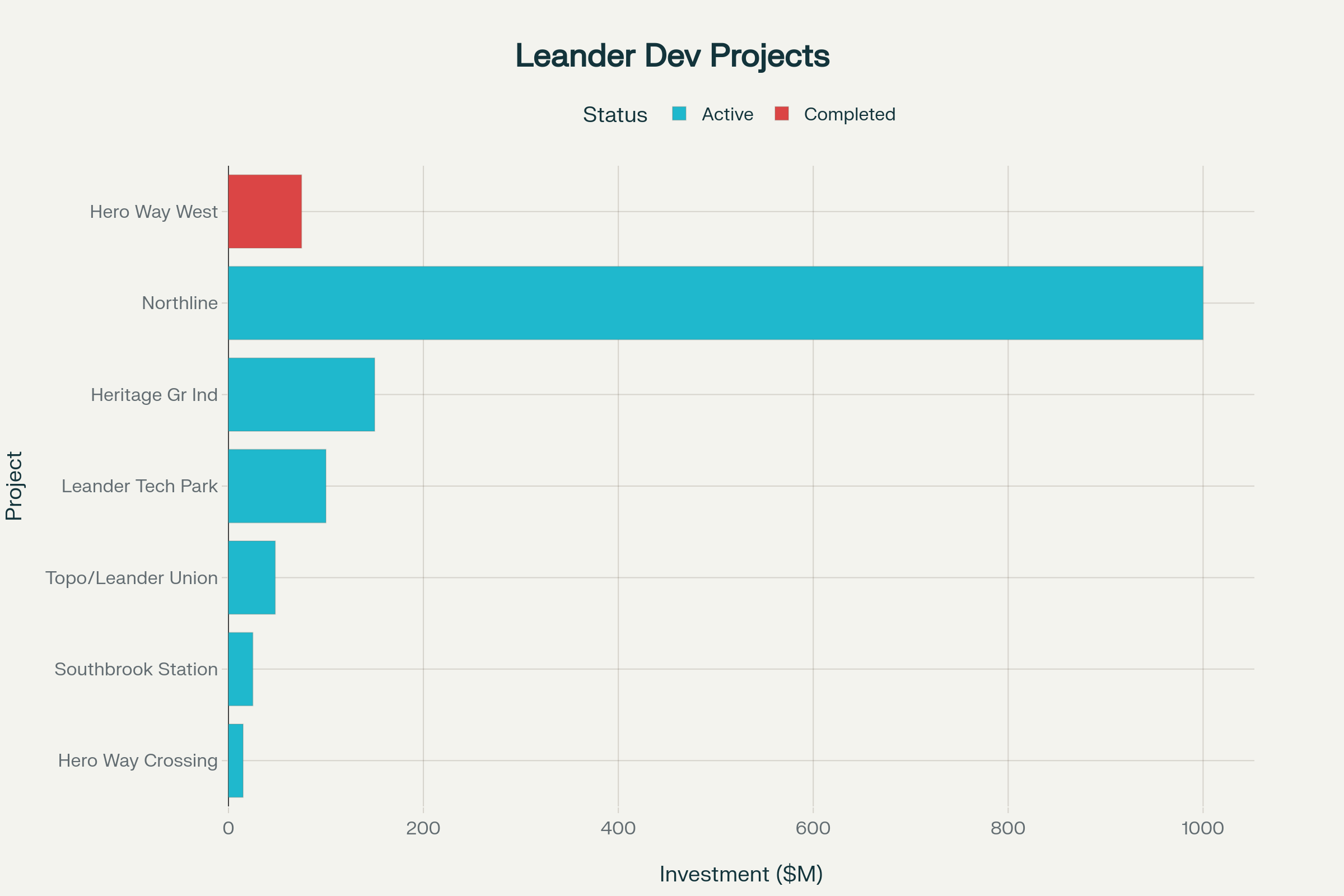Click the Northline axis label
The height and width of the screenshot is (896, 1344).
coord(179,303)
